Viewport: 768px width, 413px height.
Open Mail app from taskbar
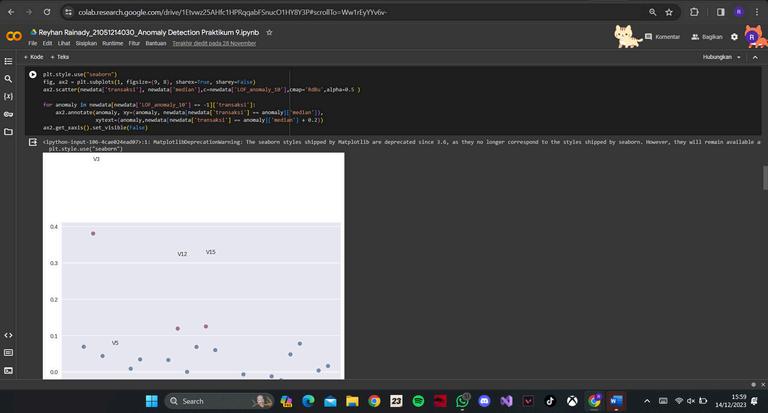pos(330,401)
